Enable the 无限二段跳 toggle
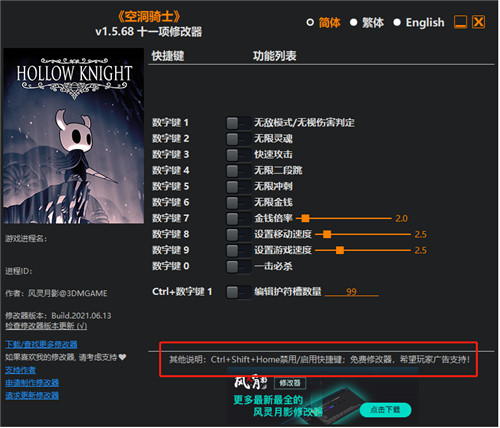 coord(239,171)
